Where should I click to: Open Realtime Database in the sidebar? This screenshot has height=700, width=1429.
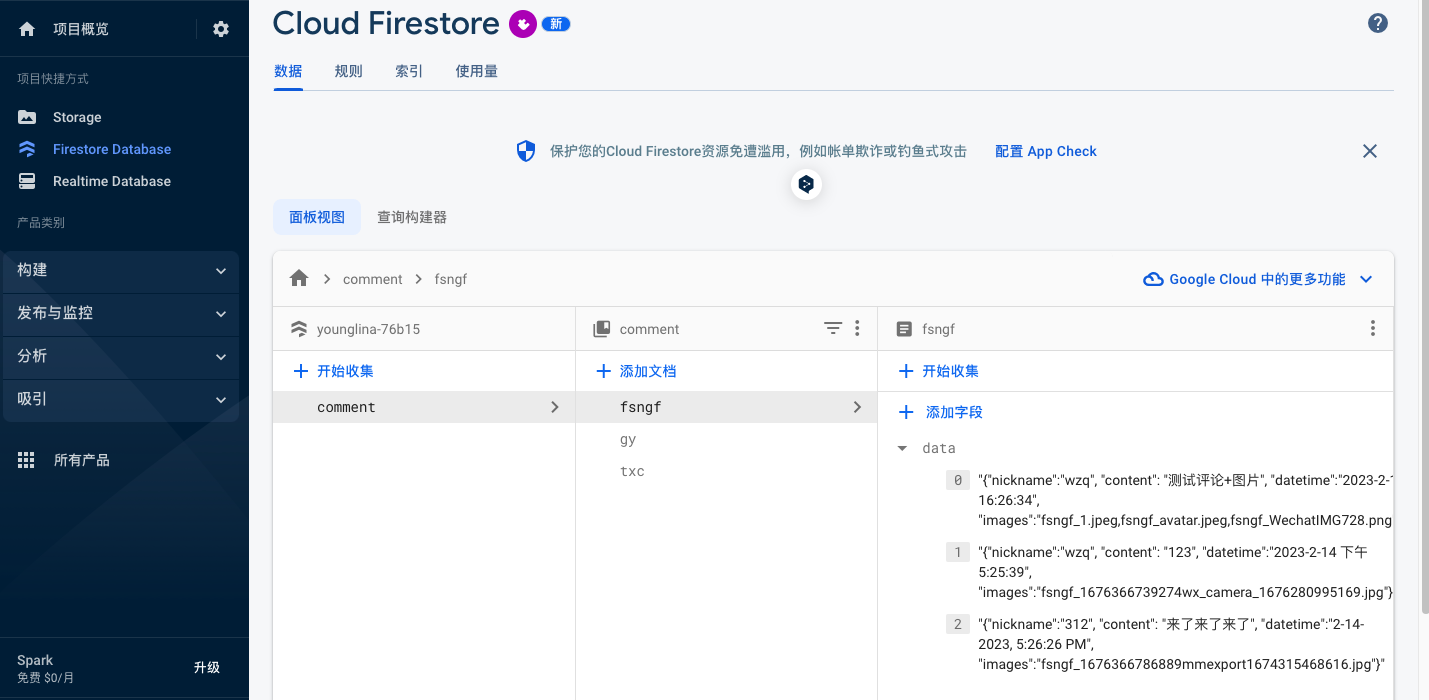point(112,181)
